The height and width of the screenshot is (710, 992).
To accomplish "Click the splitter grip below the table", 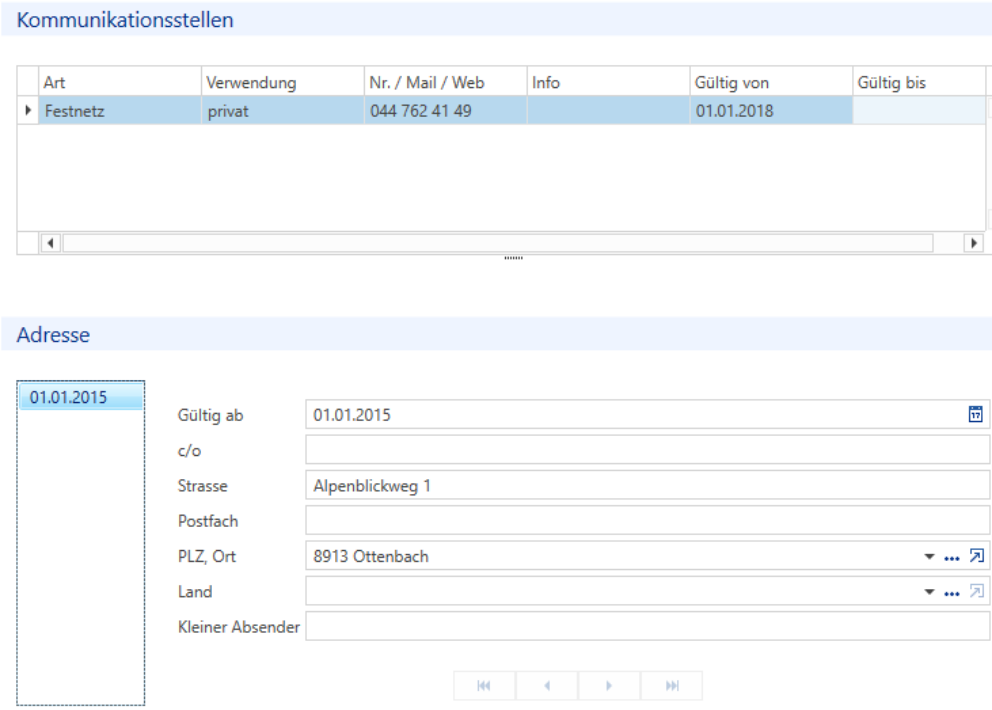I will (513, 258).
